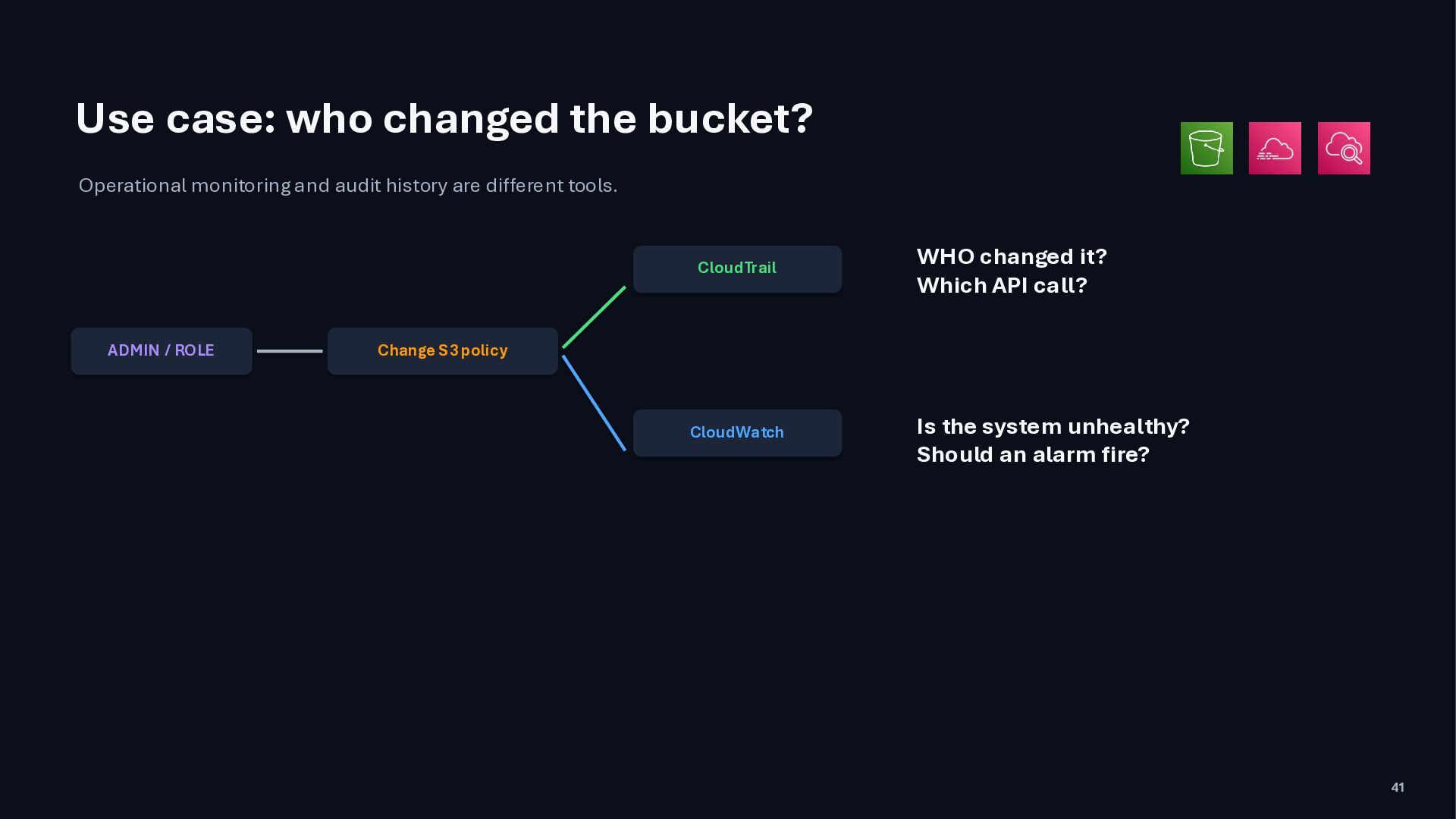Select the 'Which API call?' text
Viewport: 1456px width, 819px height.
pos(1002,285)
